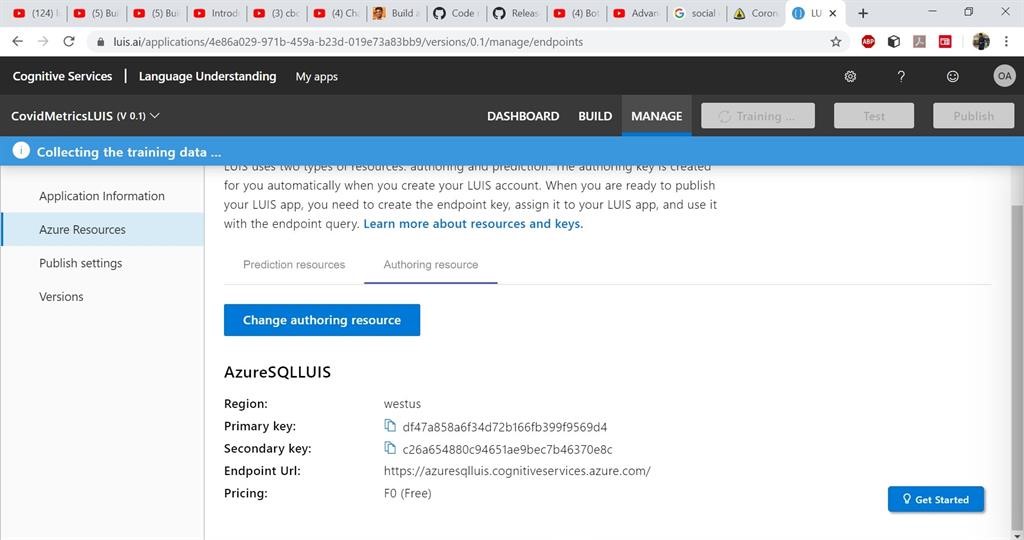Open the PDF extension icon
The width and height of the screenshot is (1024, 540).
pos(919,41)
